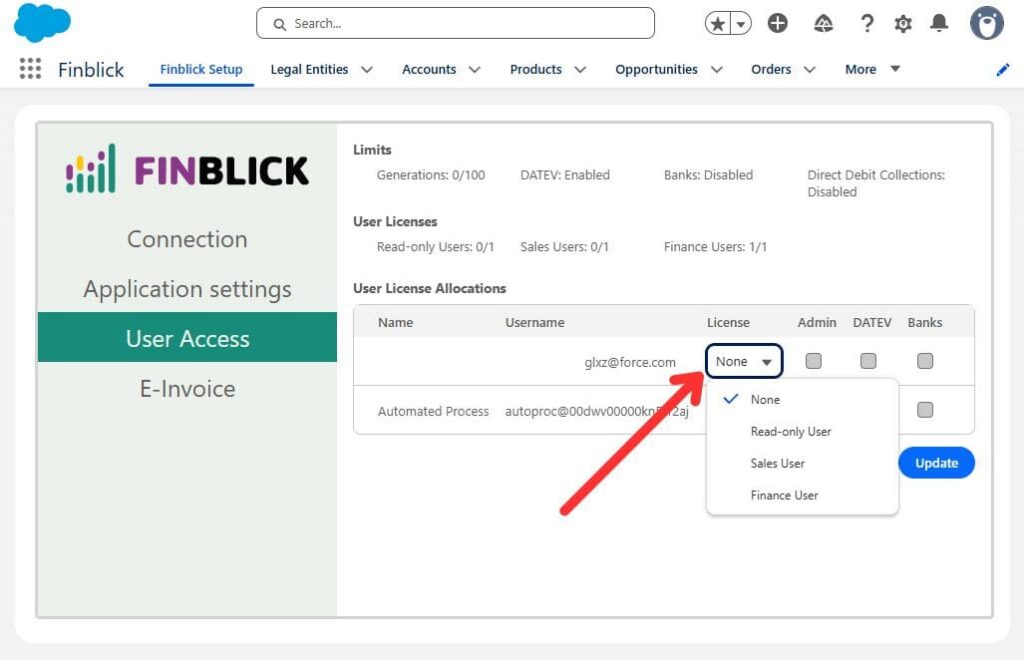Open the Application settings section
Screen dimensions: 1024x660
pos(187,289)
